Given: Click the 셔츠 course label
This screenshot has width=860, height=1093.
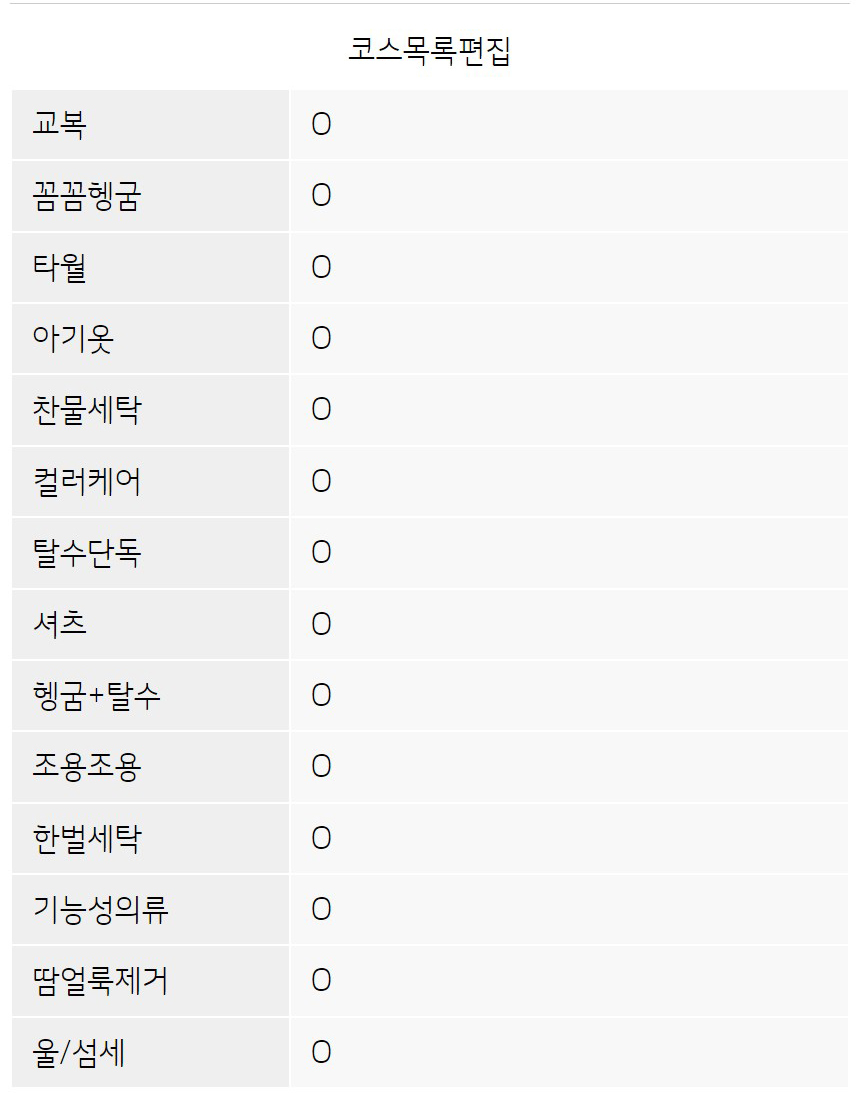Looking at the screenshot, I should pos(60,624).
